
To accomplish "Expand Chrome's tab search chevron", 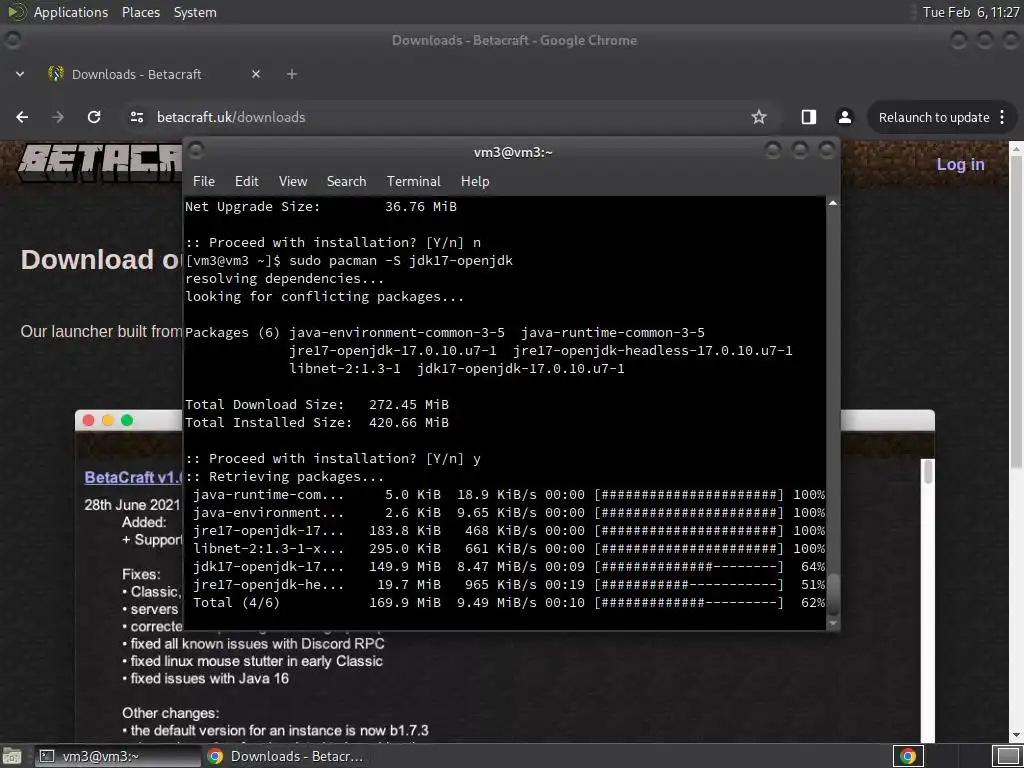I will [20, 74].
